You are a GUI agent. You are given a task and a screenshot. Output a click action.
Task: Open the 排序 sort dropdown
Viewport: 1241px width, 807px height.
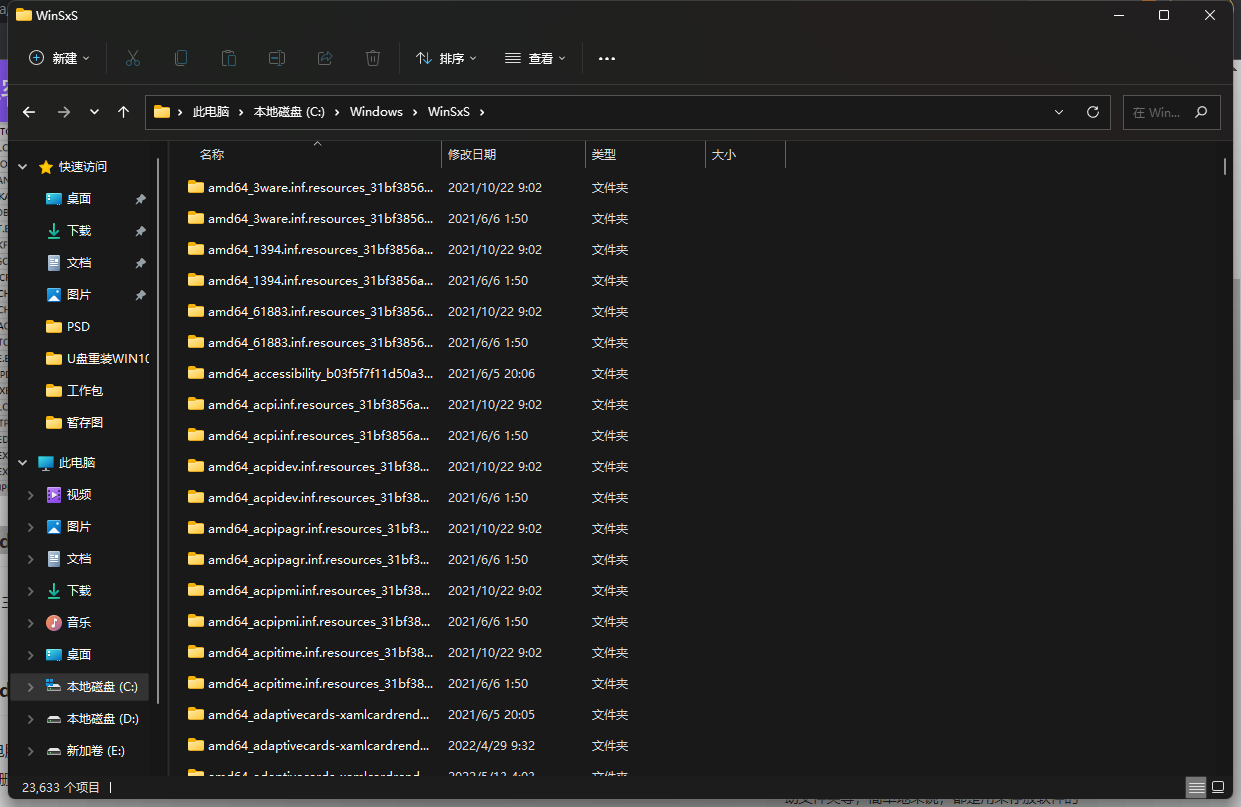point(447,58)
